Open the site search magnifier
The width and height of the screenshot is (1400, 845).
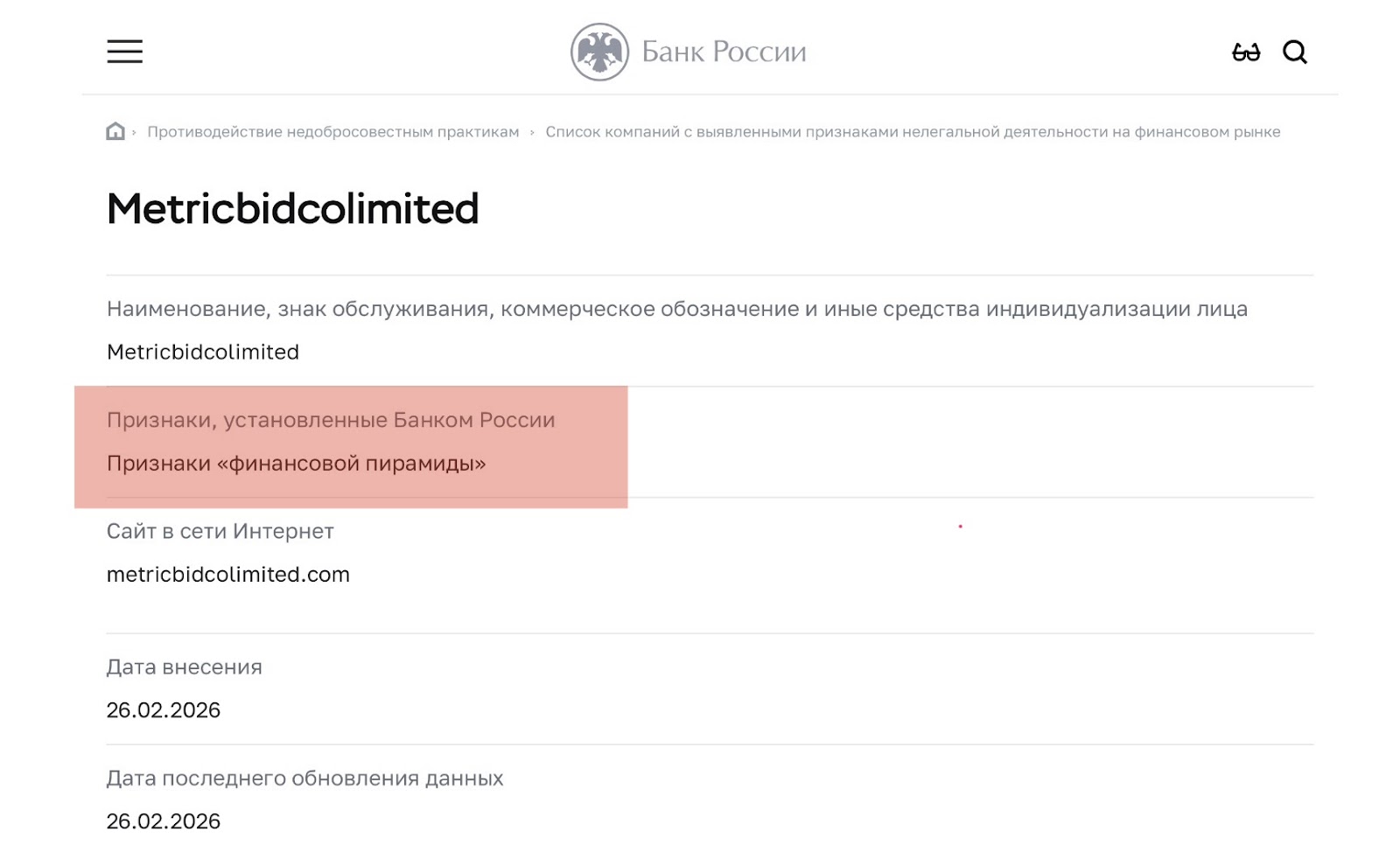tap(1294, 52)
